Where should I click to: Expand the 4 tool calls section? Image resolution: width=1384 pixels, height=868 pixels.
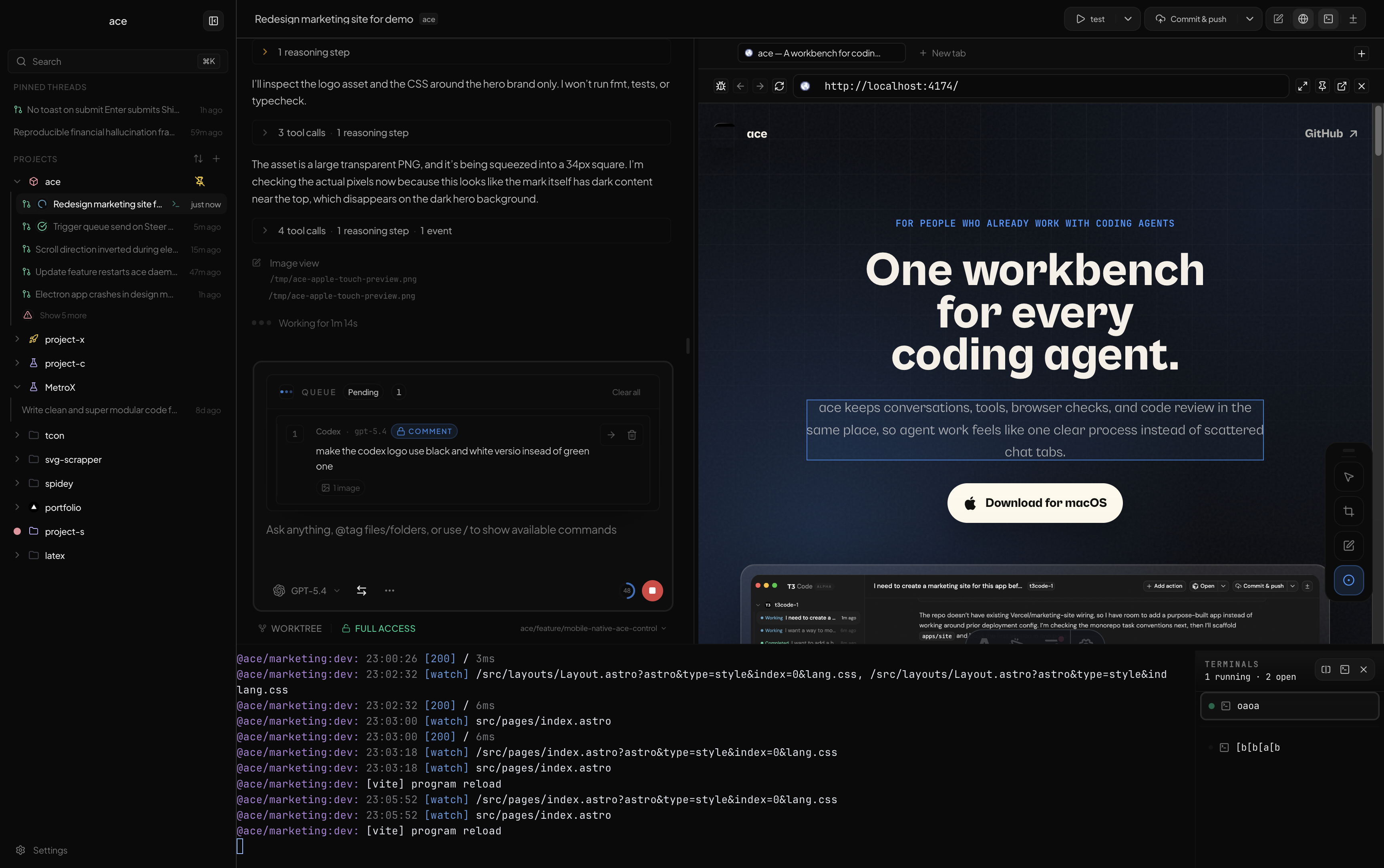[461, 231]
